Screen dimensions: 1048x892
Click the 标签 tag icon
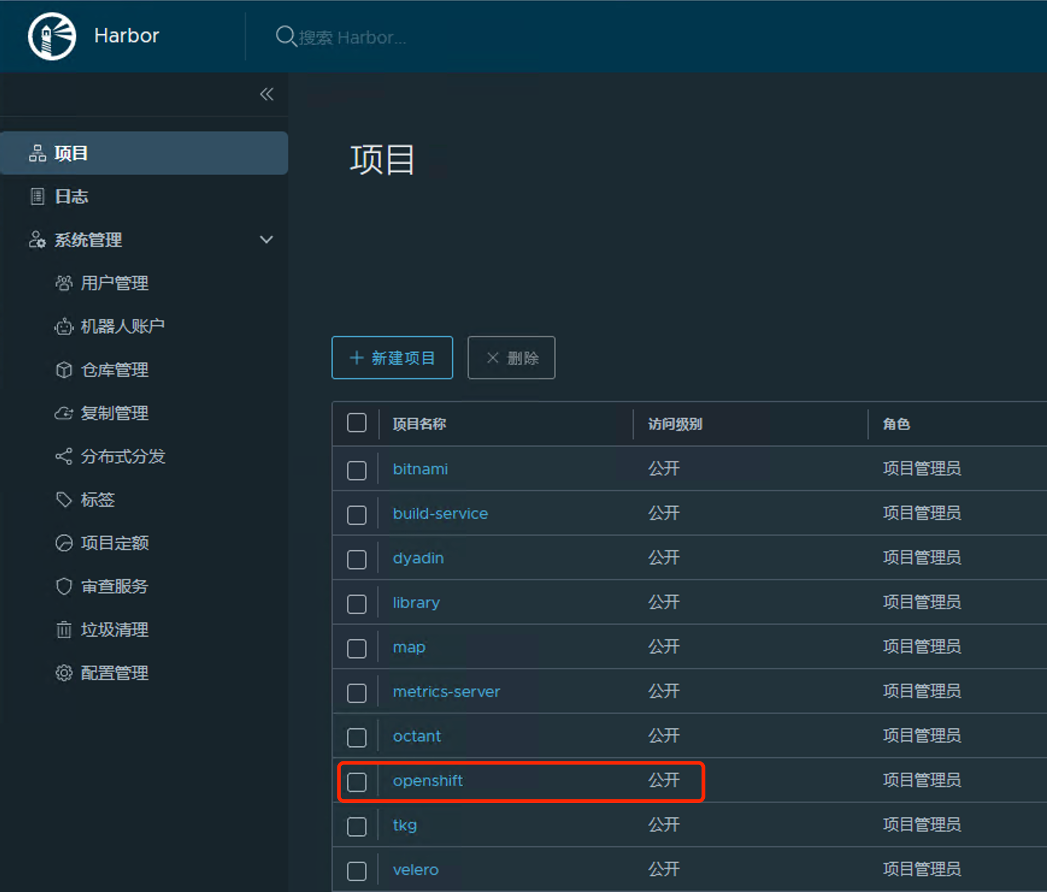pyautogui.click(x=63, y=500)
